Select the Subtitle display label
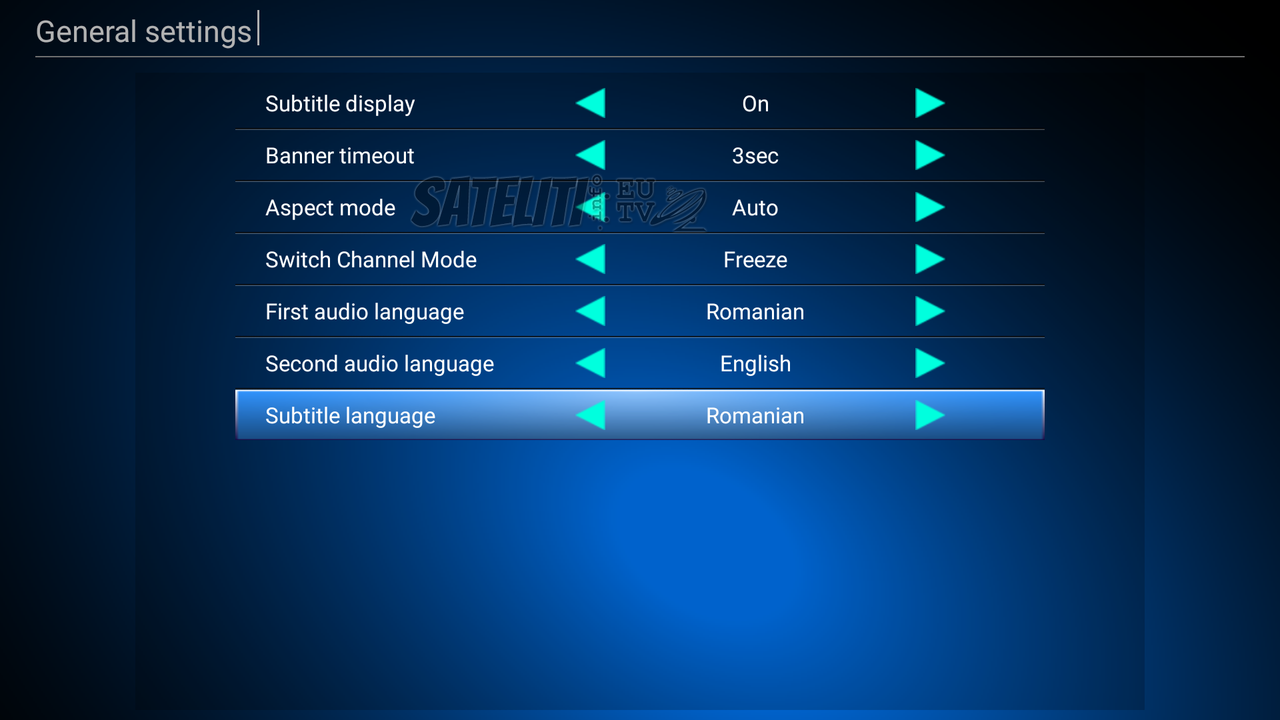This screenshot has height=720, width=1280. click(x=340, y=104)
